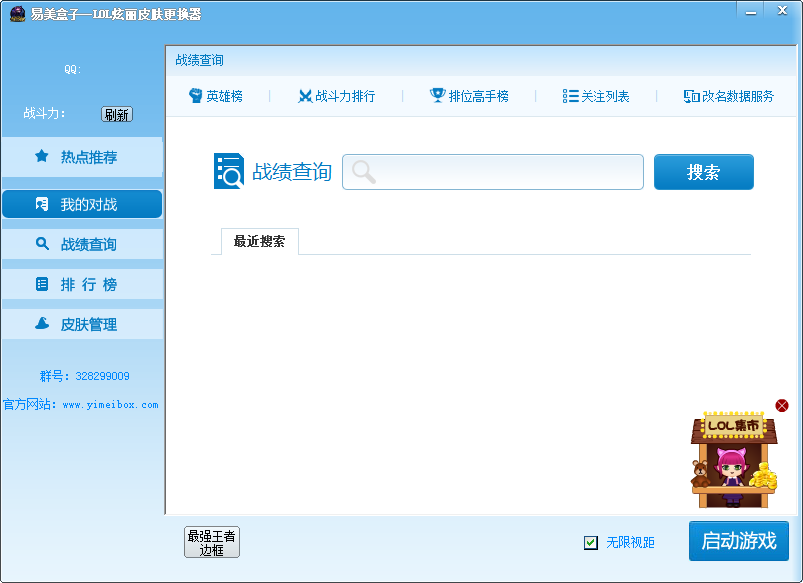Click the 启动游戏 button

click(738, 541)
